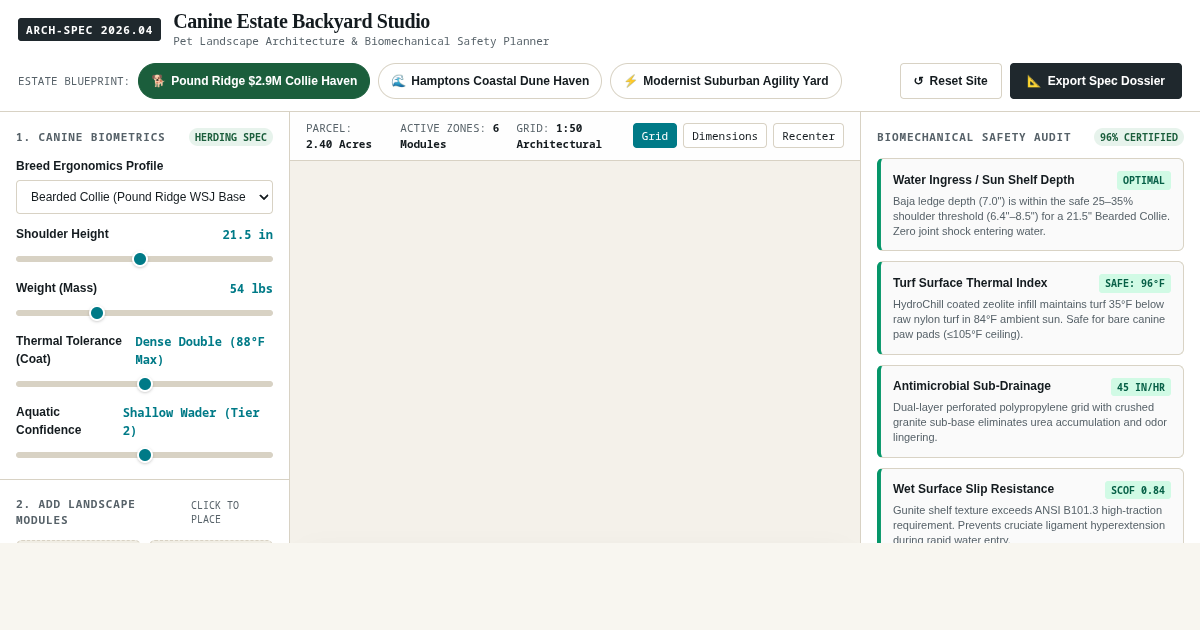Click the Canine Biometrics section heading
Screen dimensions: 1200x630
click(x=91, y=137)
